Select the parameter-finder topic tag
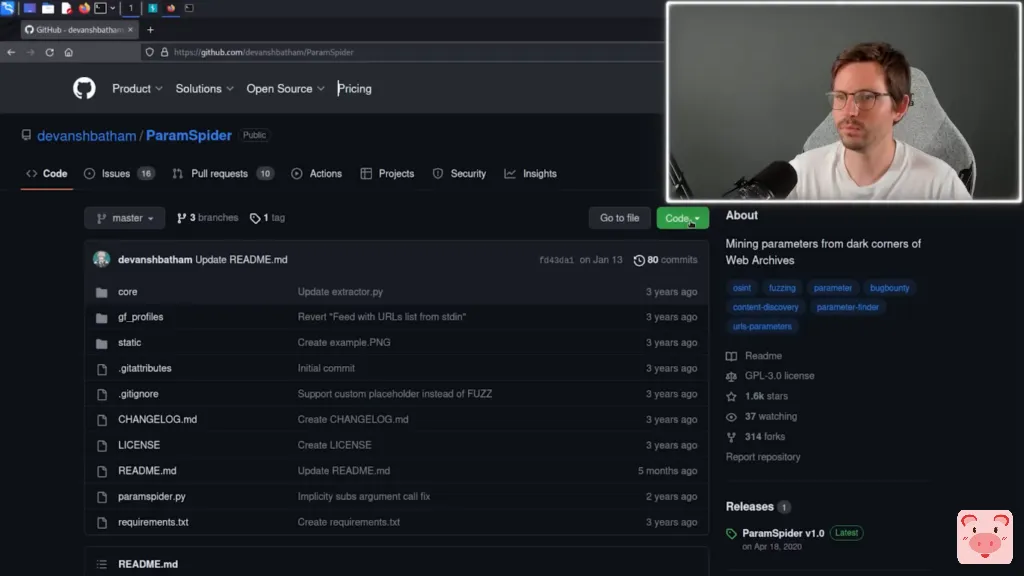The width and height of the screenshot is (1024, 576). click(848, 307)
